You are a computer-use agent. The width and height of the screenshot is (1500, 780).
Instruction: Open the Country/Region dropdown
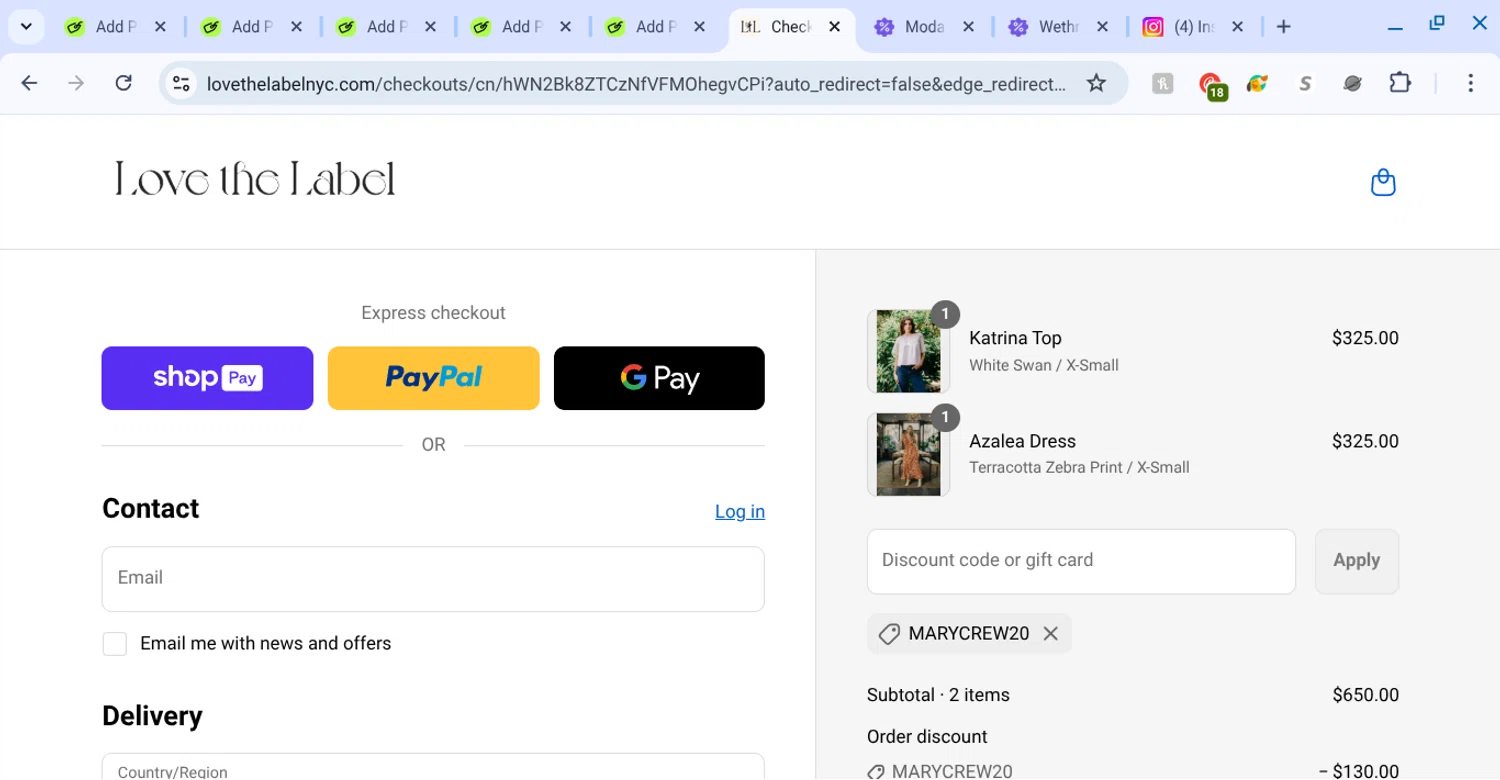433,767
